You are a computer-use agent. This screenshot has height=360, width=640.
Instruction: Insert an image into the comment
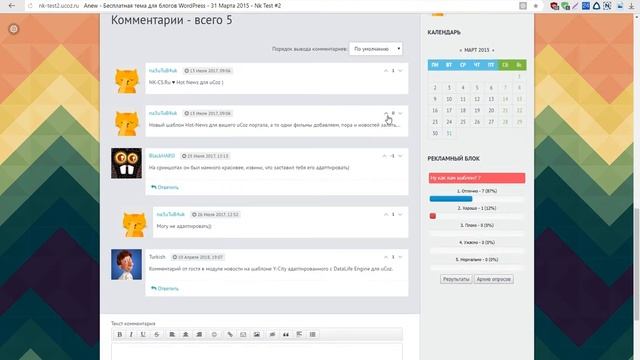coord(257,334)
